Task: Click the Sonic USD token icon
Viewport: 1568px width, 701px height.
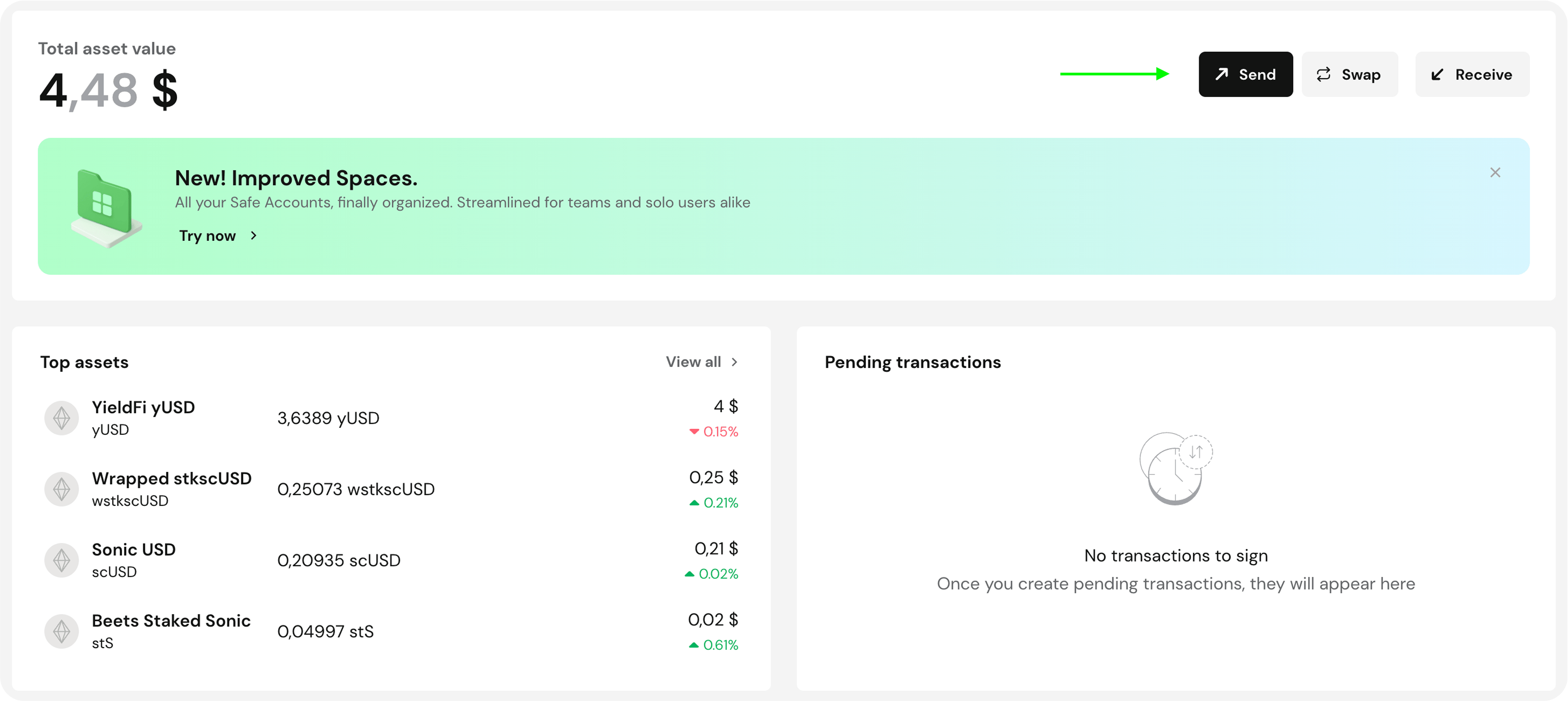Action: (61, 560)
